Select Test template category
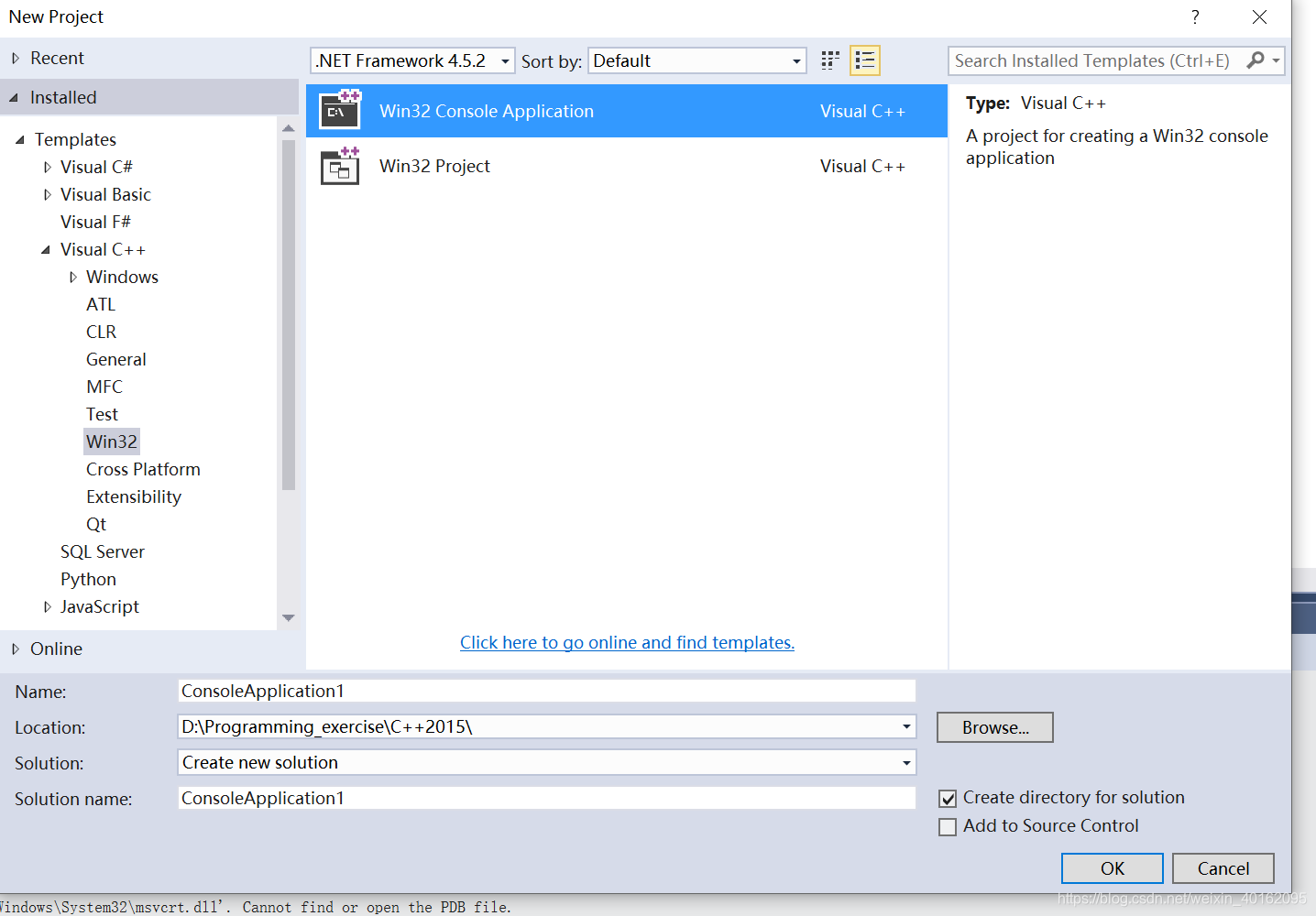Image resolution: width=1316 pixels, height=916 pixels. click(102, 414)
